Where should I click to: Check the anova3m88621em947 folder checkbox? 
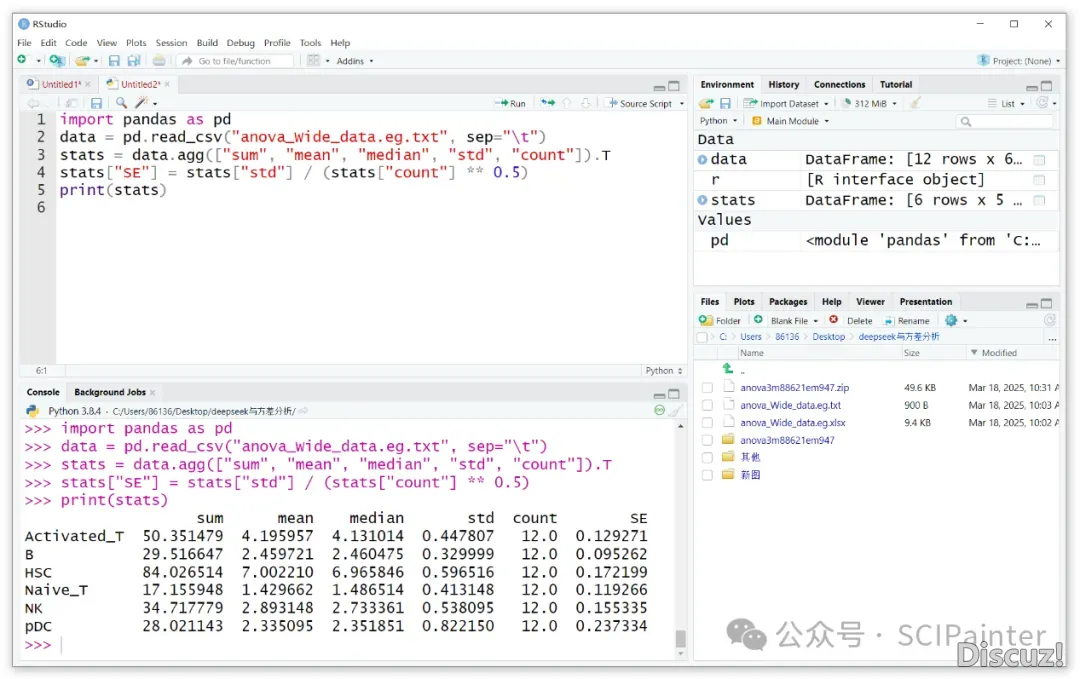click(707, 440)
